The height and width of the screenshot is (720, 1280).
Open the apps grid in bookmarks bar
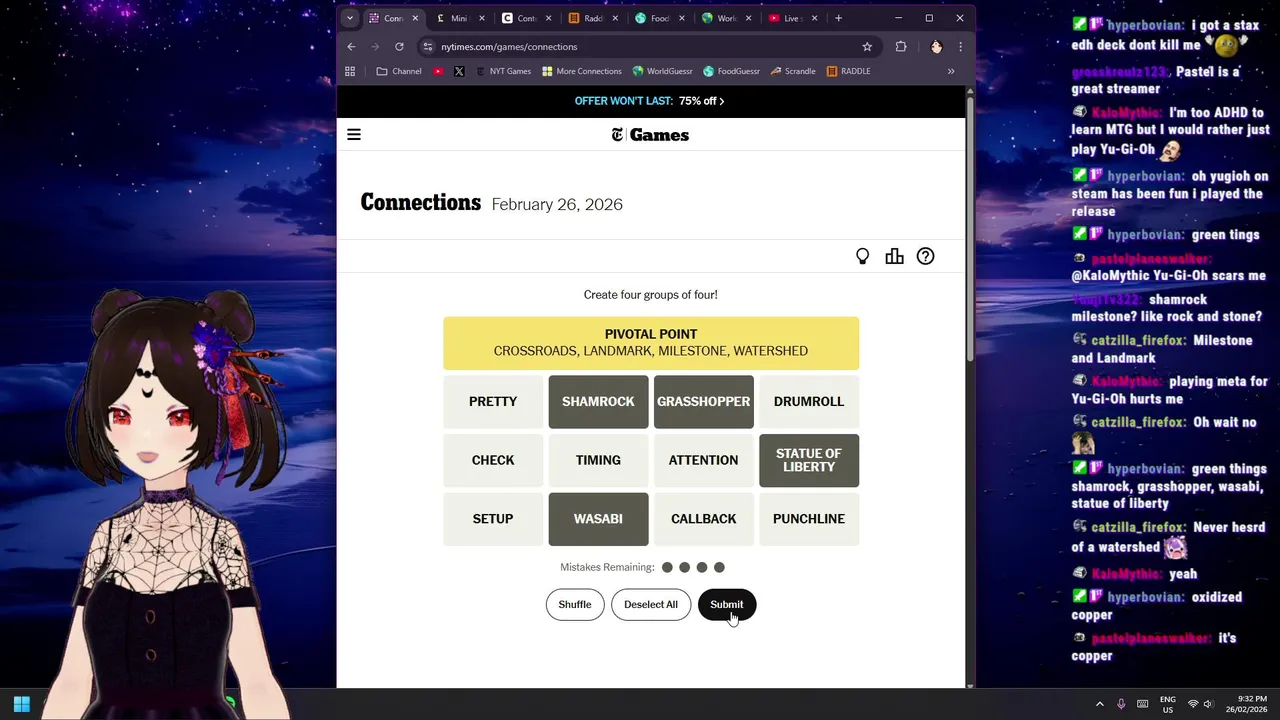(350, 71)
